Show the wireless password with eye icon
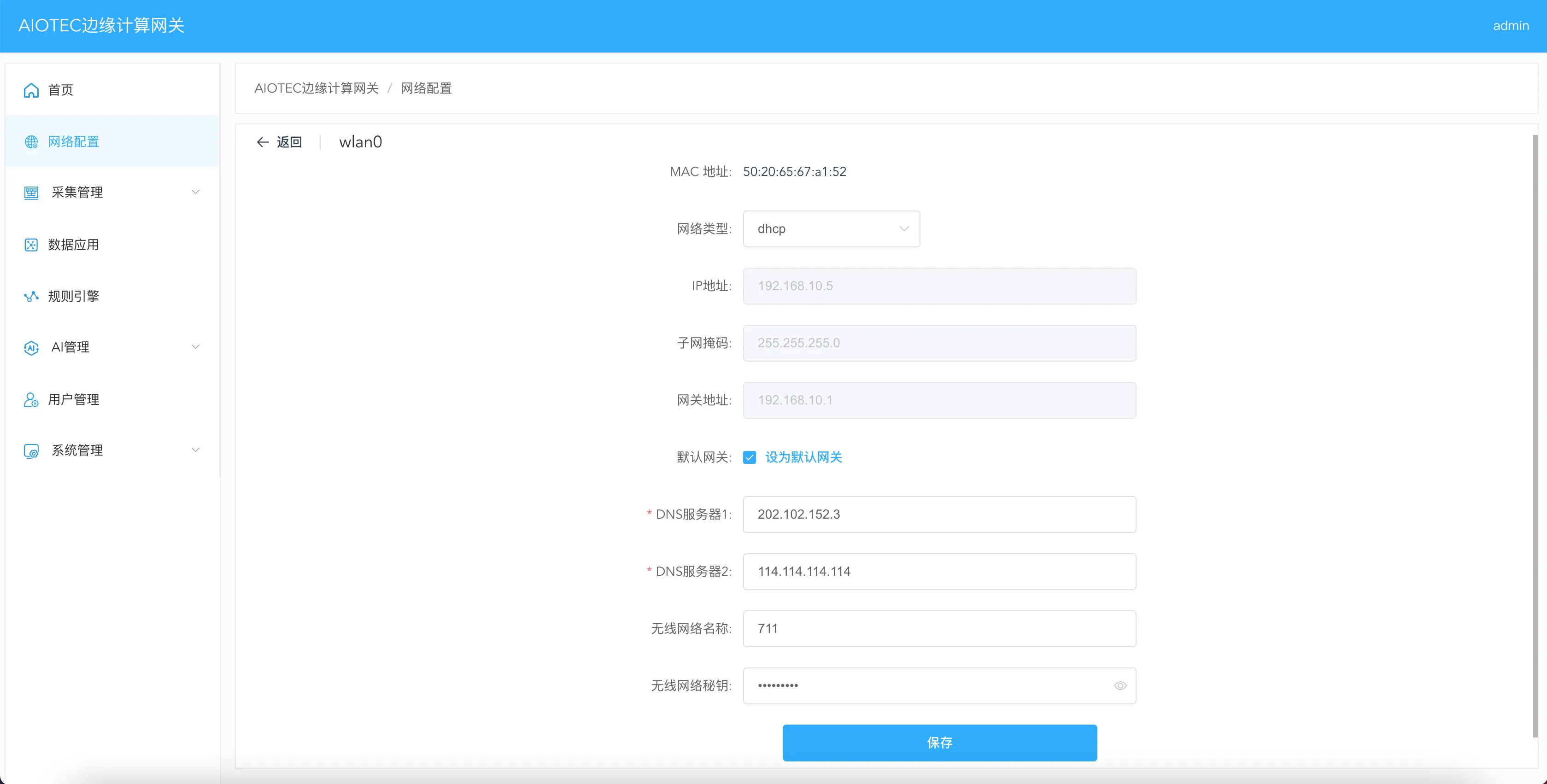The image size is (1547, 784). [1120, 685]
